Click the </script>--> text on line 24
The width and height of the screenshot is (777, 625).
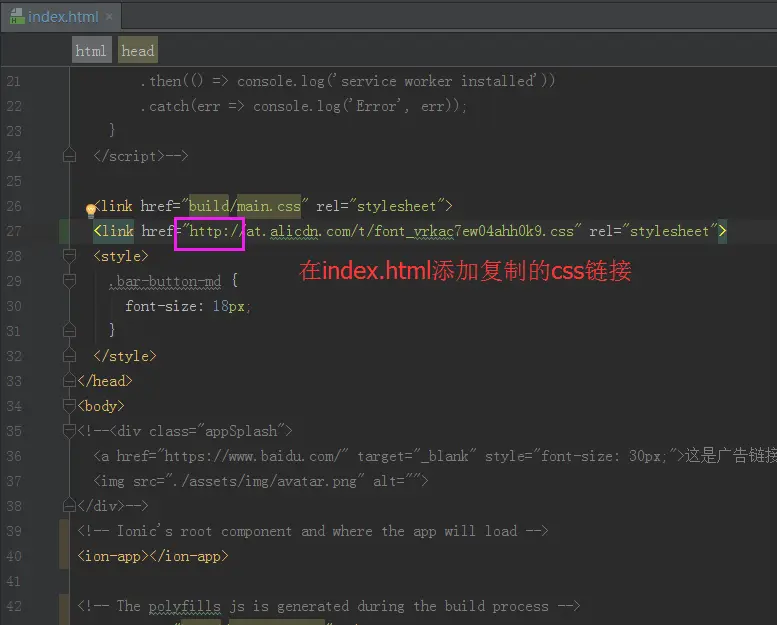(x=141, y=156)
